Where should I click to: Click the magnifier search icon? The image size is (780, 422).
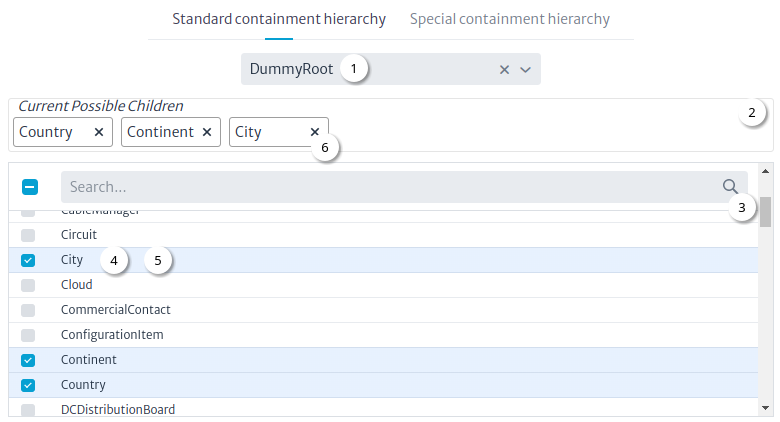pyautogui.click(x=730, y=187)
